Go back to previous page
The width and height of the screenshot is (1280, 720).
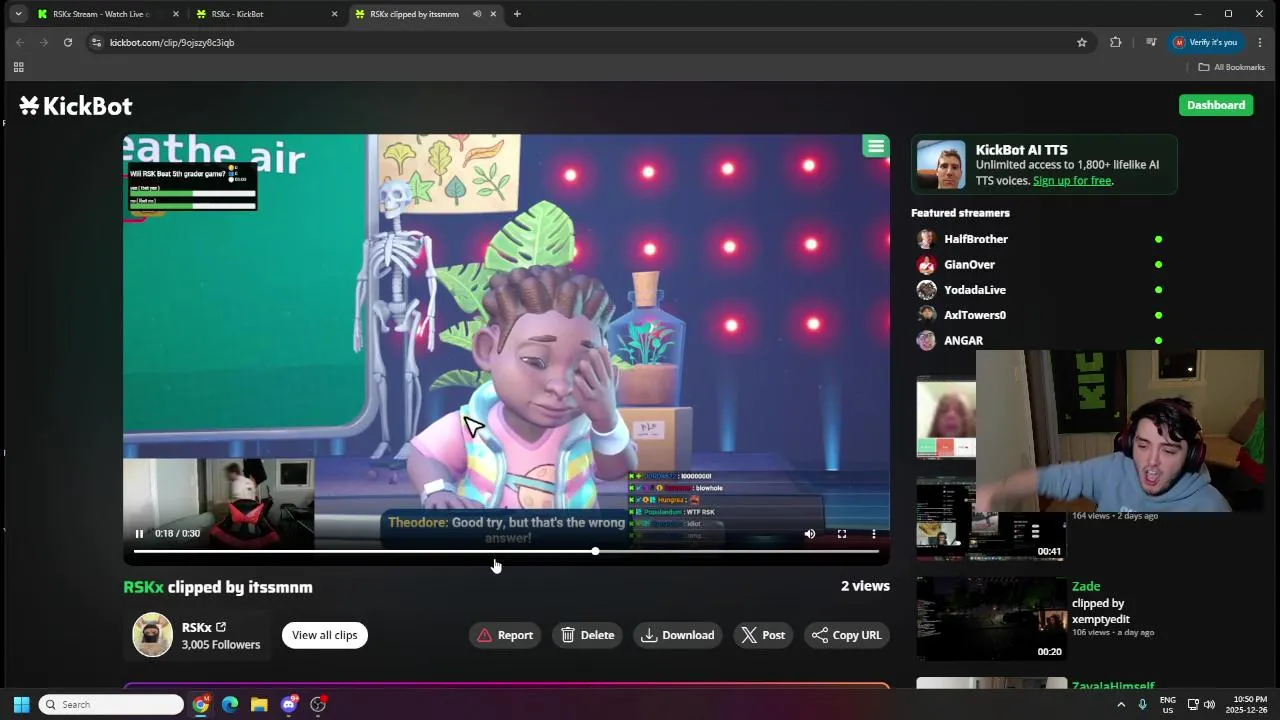pyautogui.click(x=20, y=42)
